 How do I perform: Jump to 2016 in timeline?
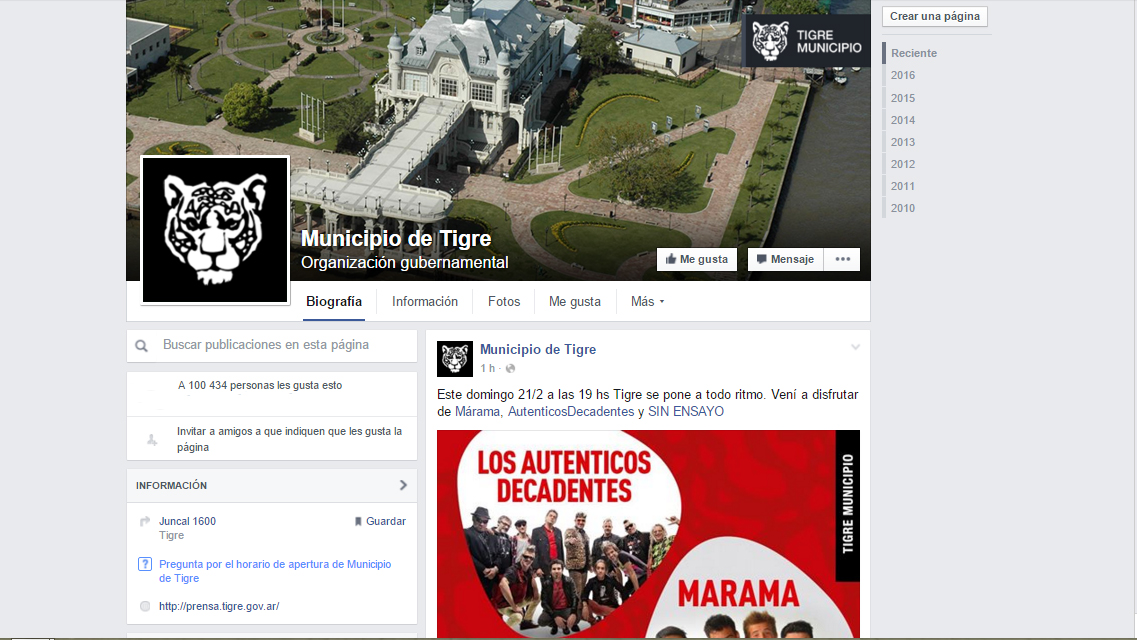click(x=903, y=75)
